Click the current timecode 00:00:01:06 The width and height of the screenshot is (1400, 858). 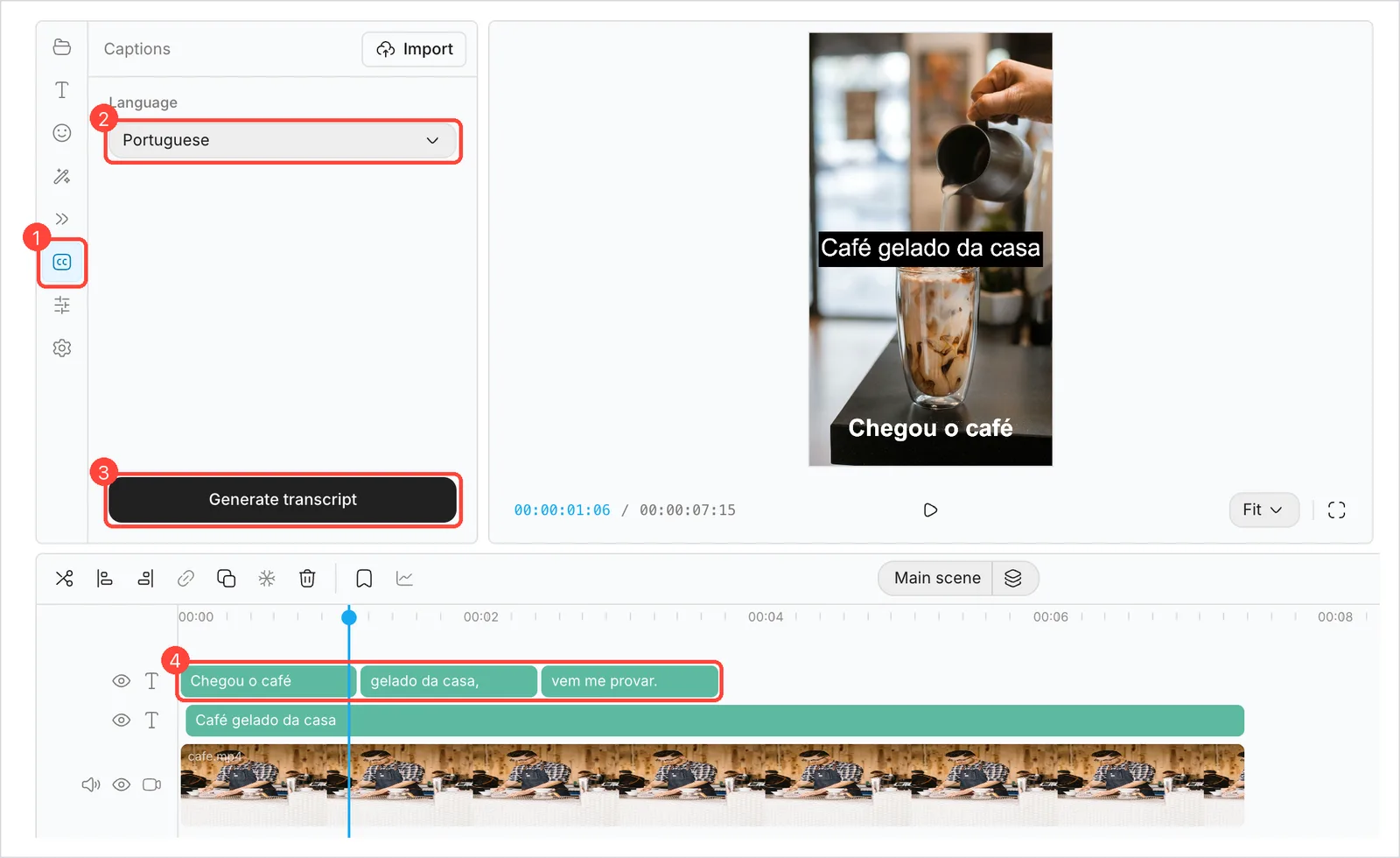click(x=562, y=510)
